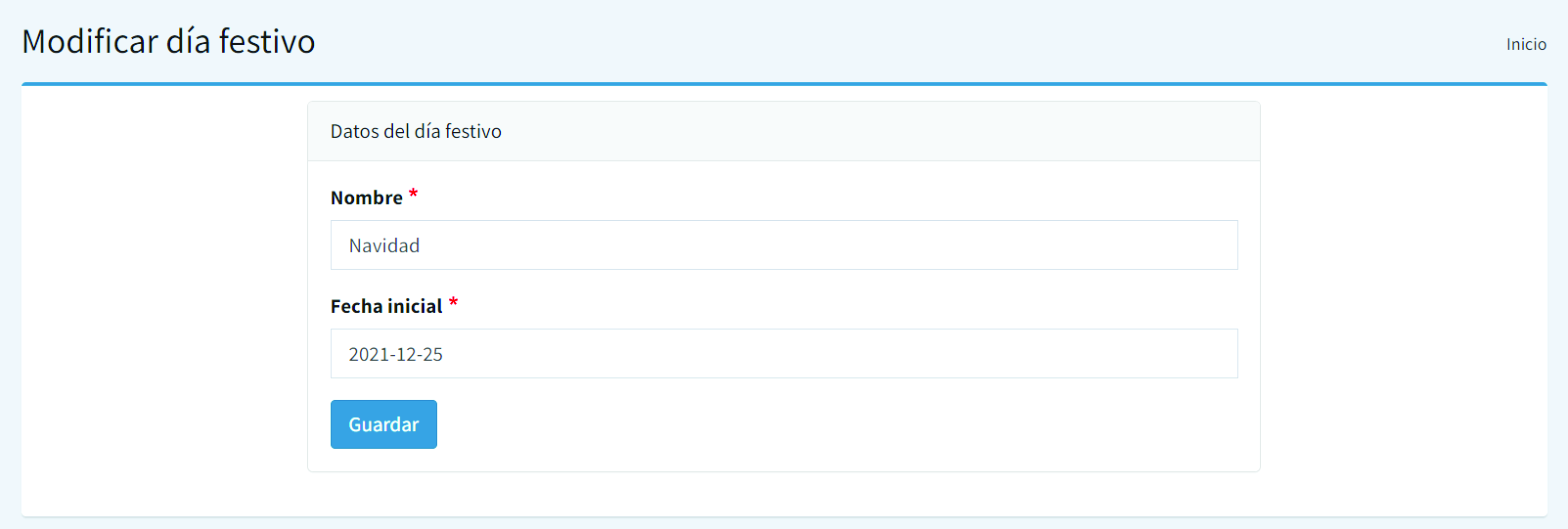Click the red asterisk beside Nombre

tap(413, 194)
